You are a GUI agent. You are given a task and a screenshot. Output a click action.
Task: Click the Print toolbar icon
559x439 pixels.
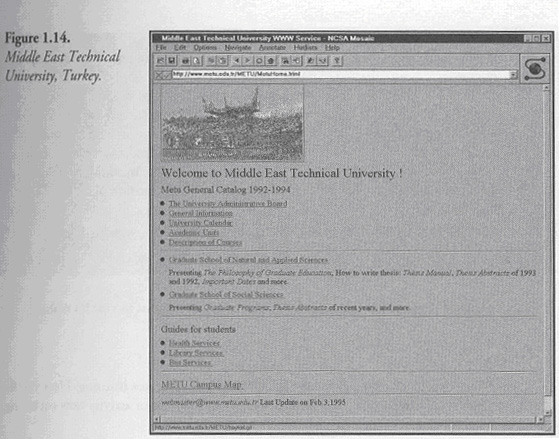click(x=185, y=61)
